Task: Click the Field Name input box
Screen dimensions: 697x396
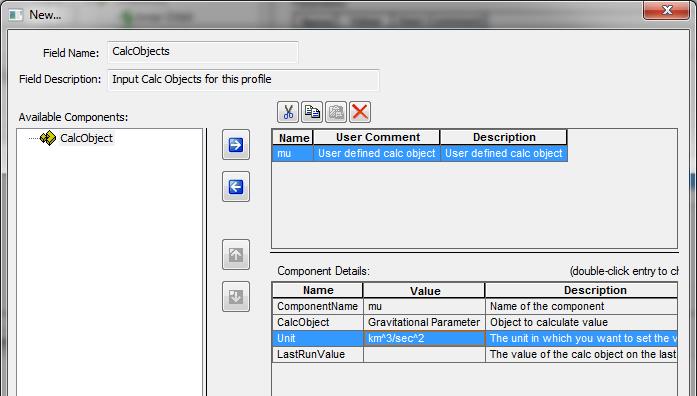Action: pos(203,52)
